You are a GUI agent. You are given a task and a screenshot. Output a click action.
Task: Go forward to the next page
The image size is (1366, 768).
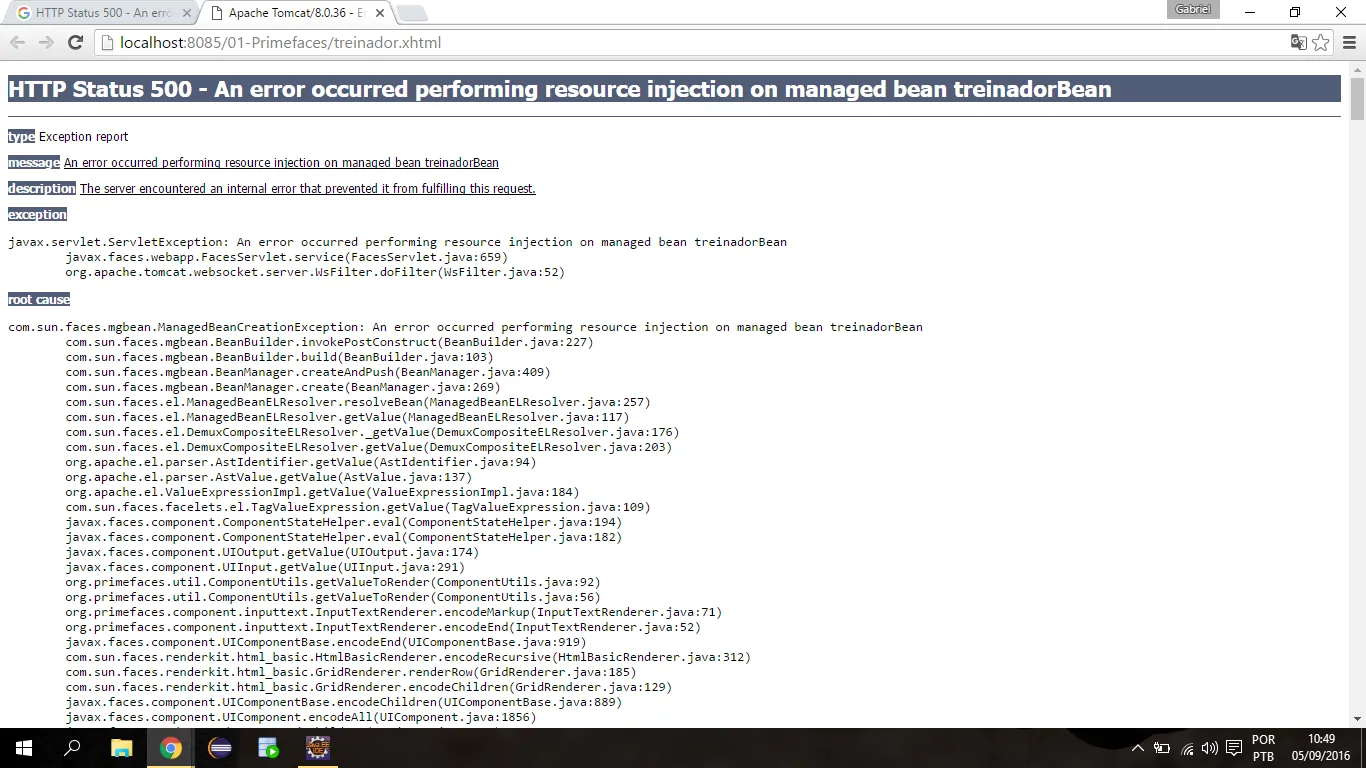tap(46, 42)
